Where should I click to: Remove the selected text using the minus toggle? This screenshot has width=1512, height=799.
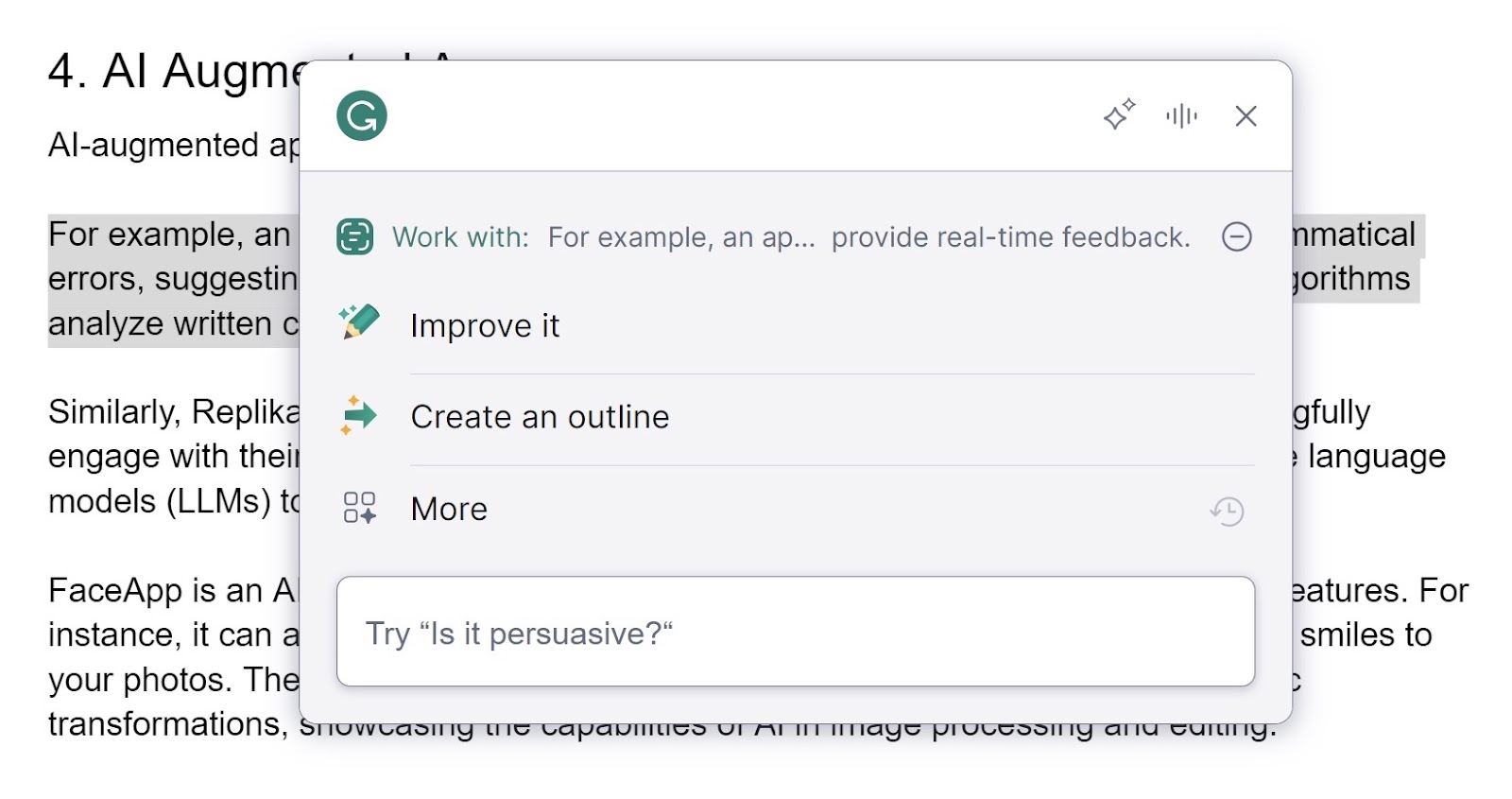(1236, 236)
